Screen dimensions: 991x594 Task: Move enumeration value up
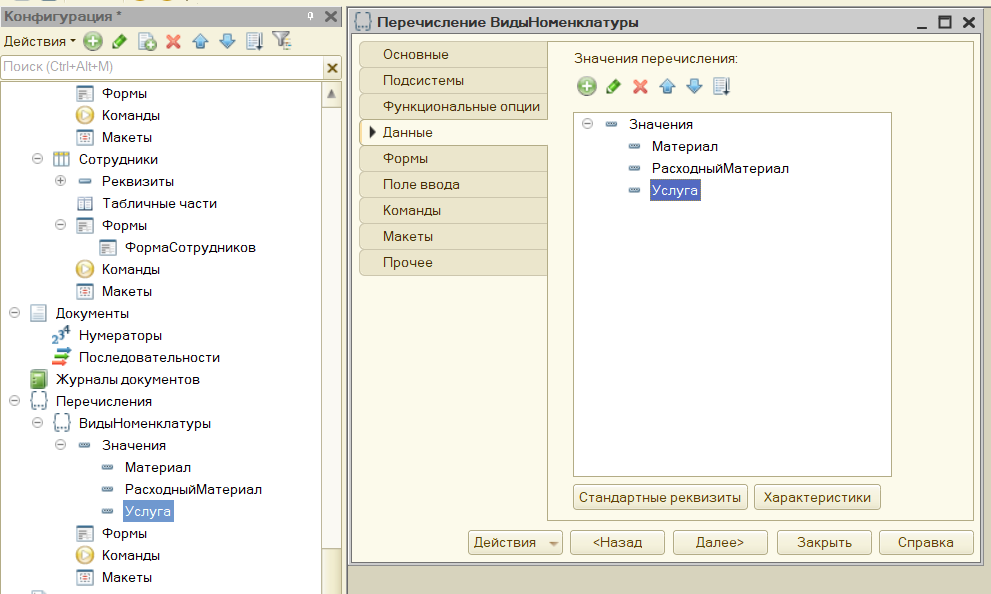pos(667,87)
